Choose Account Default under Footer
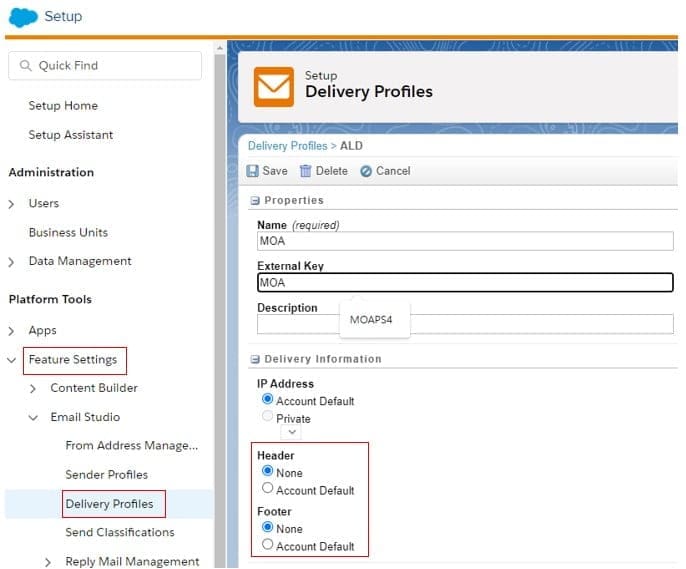Viewport: 686px width, 569px height. click(x=267, y=546)
